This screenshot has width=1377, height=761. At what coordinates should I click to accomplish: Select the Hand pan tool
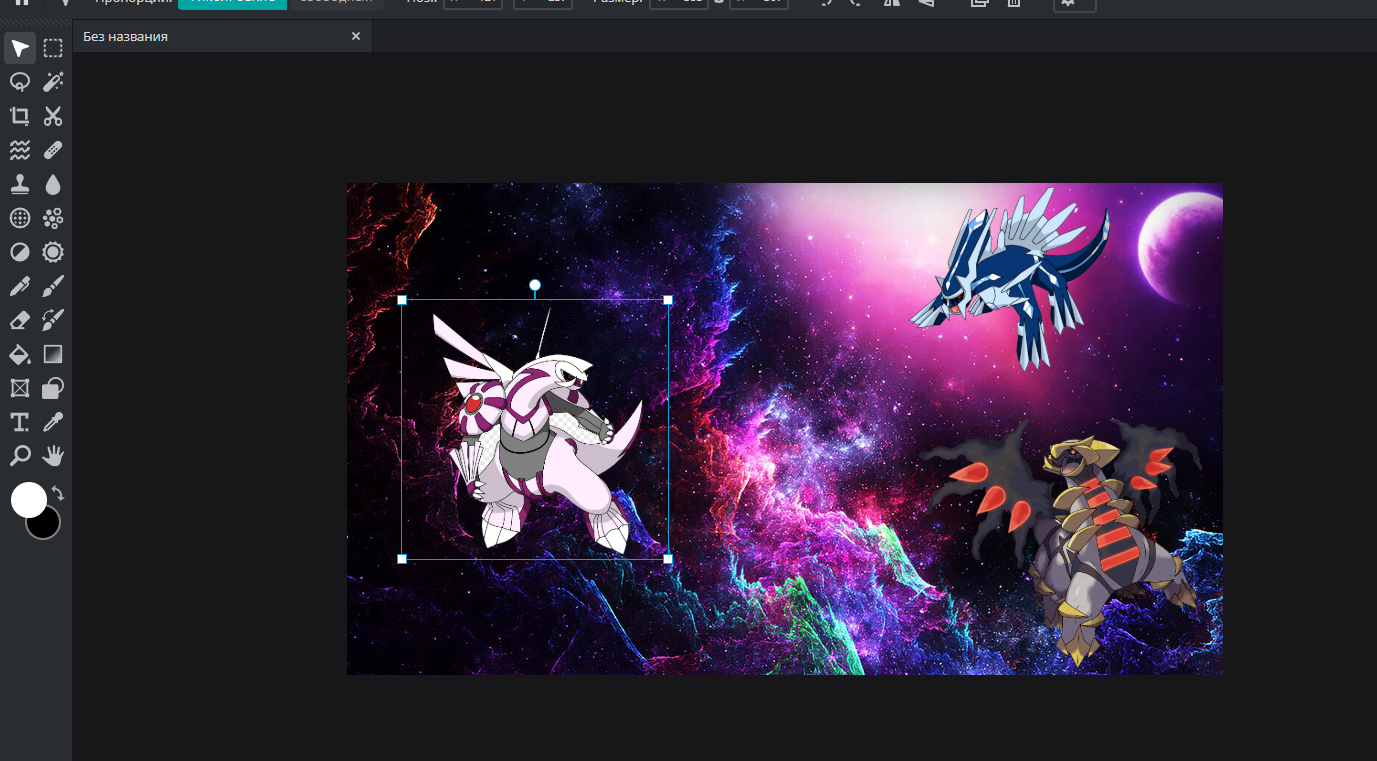[x=53, y=456]
